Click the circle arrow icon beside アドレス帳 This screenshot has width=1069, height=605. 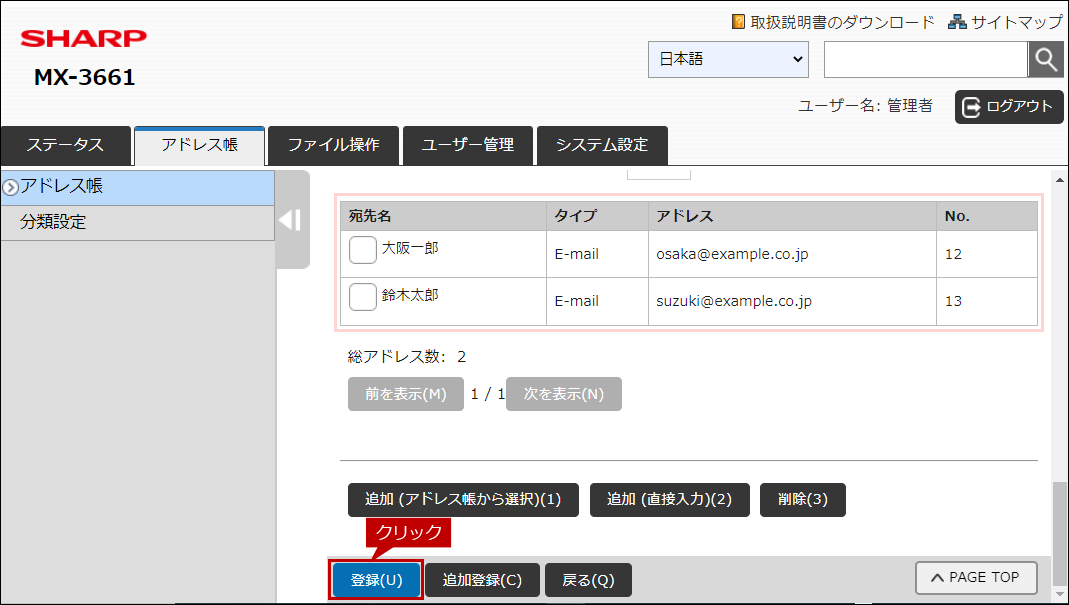(x=10, y=188)
